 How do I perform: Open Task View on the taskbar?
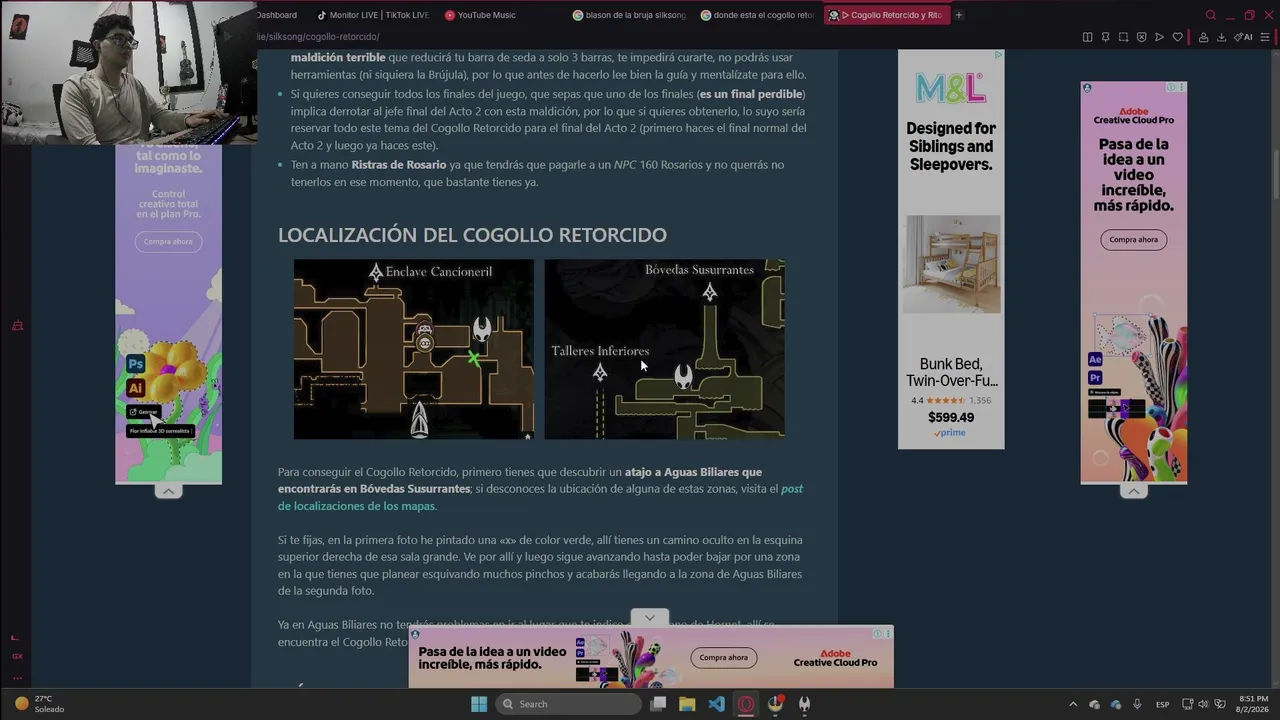click(658, 704)
